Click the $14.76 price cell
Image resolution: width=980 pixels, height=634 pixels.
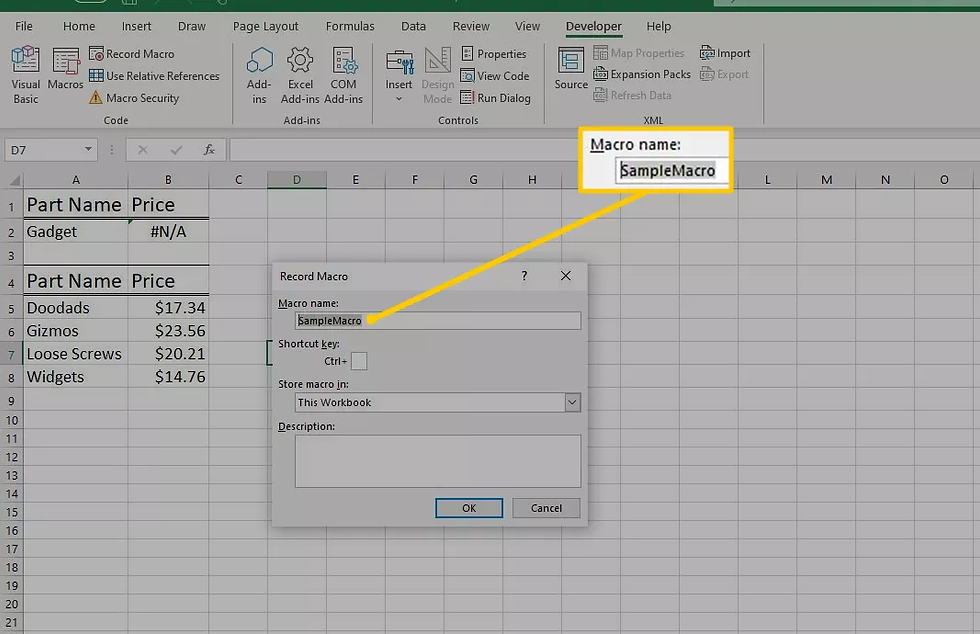168,378
